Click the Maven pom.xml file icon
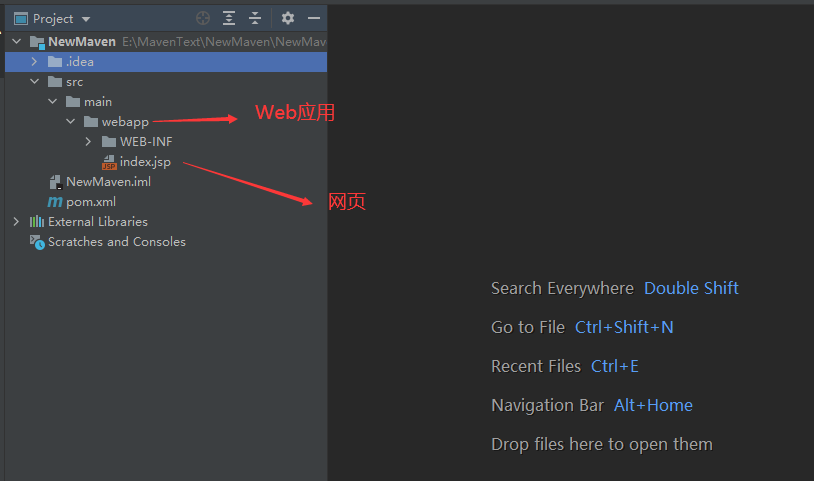The height and width of the screenshot is (481, 814). pos(55,202)
